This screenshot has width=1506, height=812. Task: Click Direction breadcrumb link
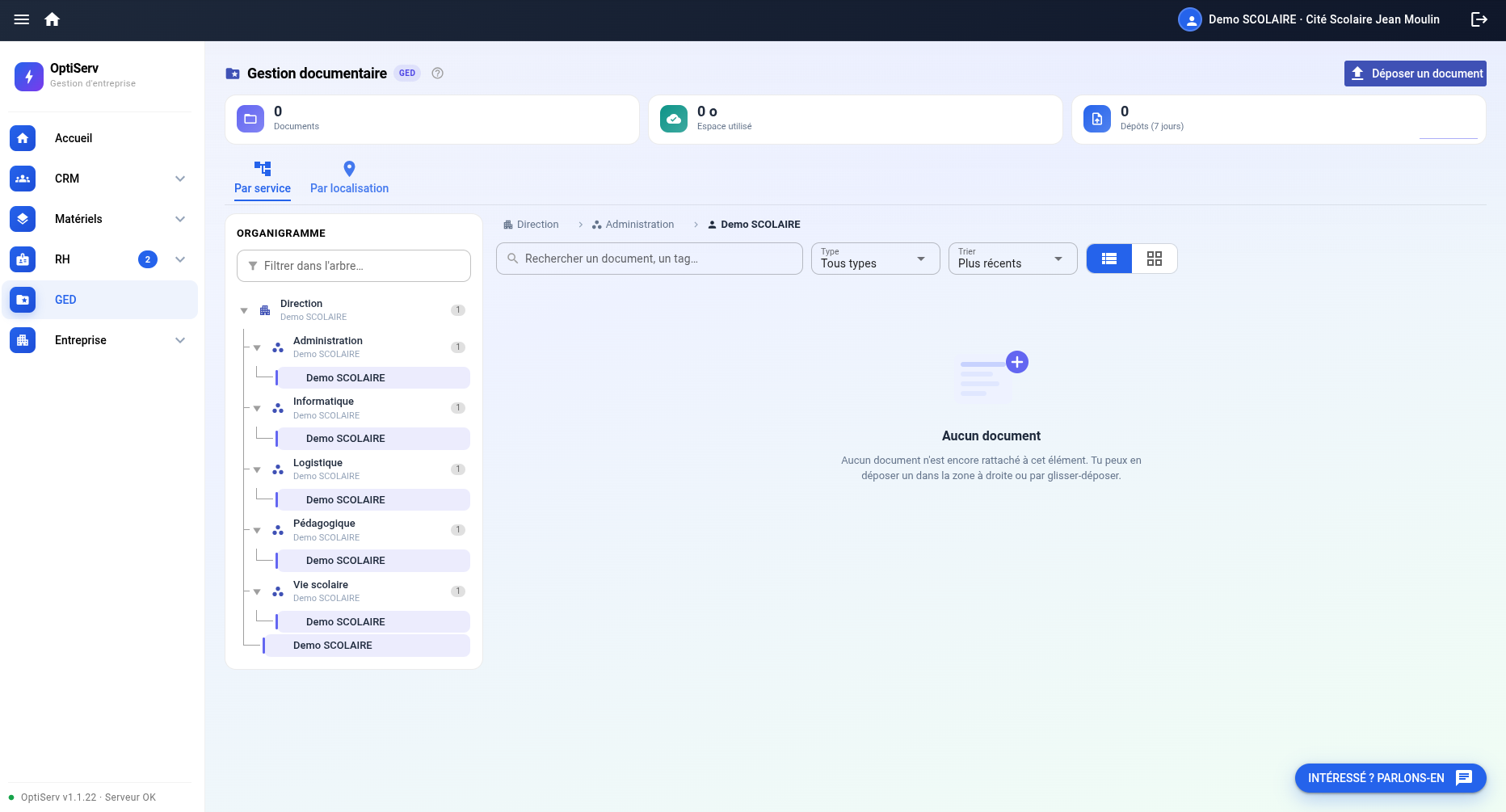pyautogui.click(x=531, y=225)
